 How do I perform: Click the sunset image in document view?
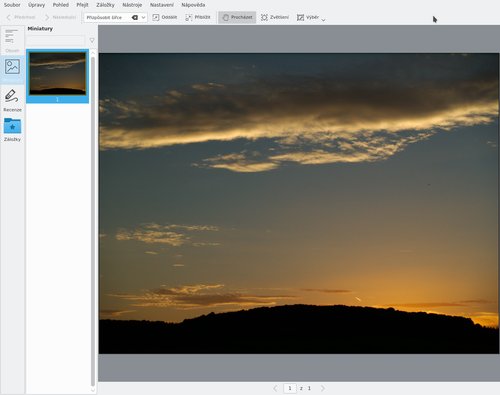(299, 203)
